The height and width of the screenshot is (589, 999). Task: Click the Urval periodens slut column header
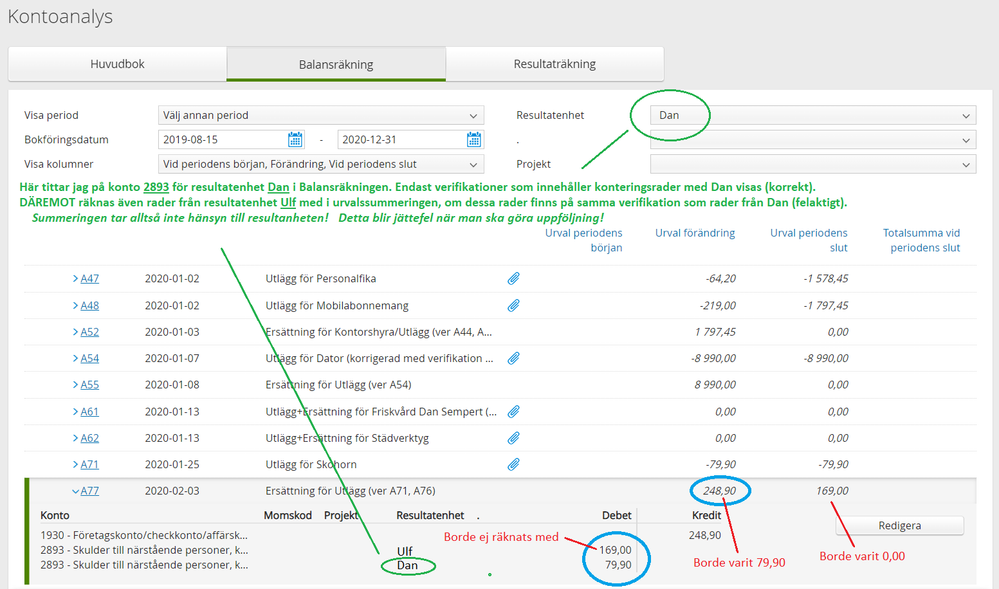[x=809, y=240]
